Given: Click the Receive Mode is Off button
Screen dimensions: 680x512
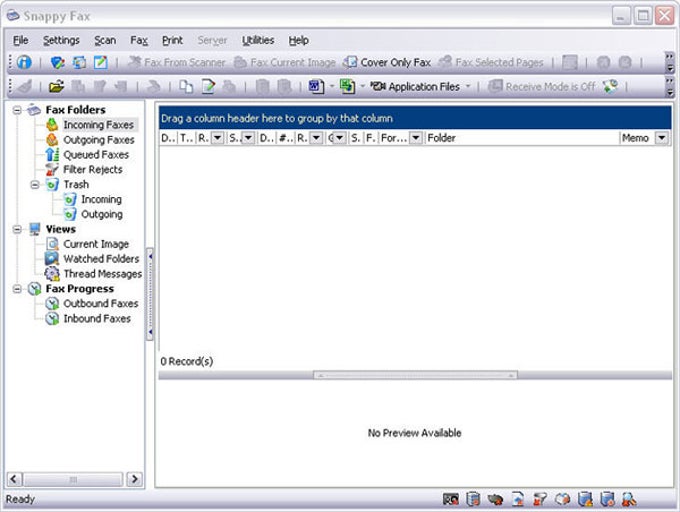Looking at the screenshot, I should click(x=542, y=87).
